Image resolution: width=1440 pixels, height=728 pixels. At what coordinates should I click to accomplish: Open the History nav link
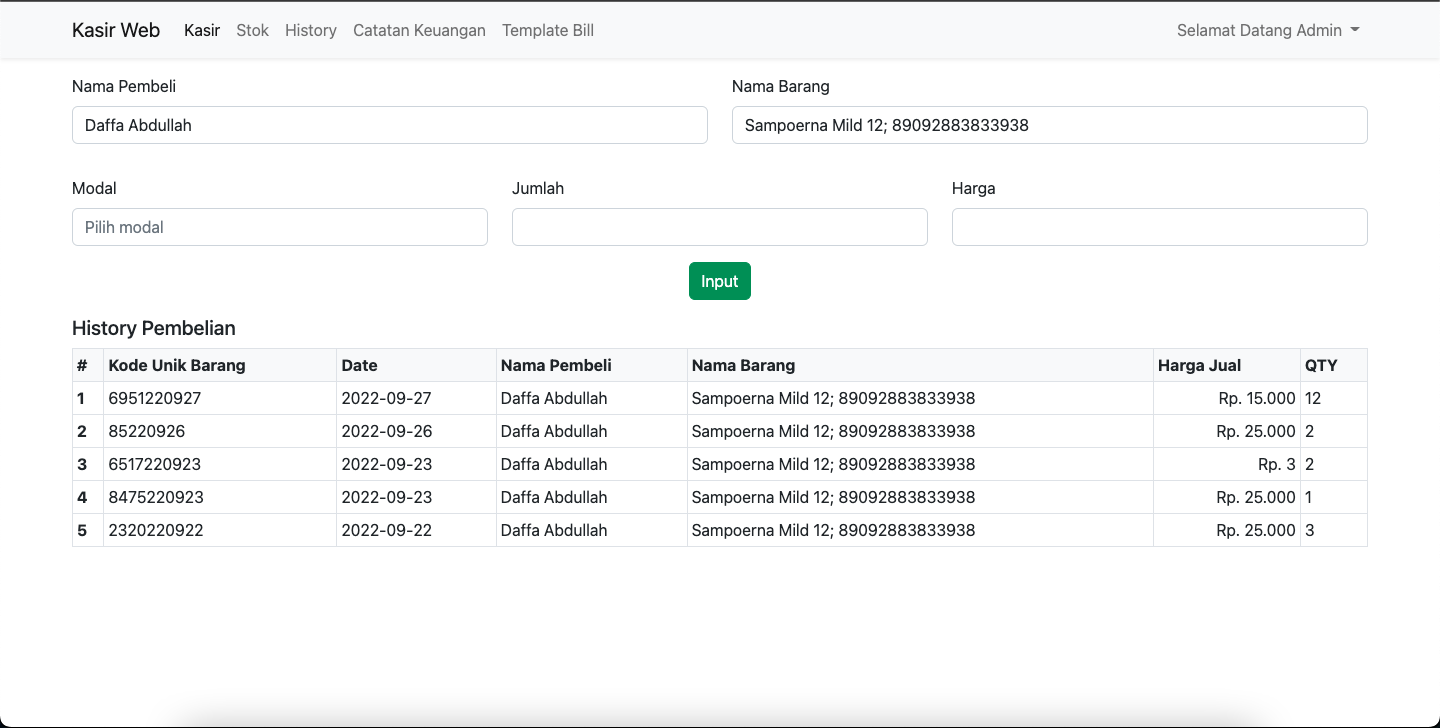coord(310,30)
